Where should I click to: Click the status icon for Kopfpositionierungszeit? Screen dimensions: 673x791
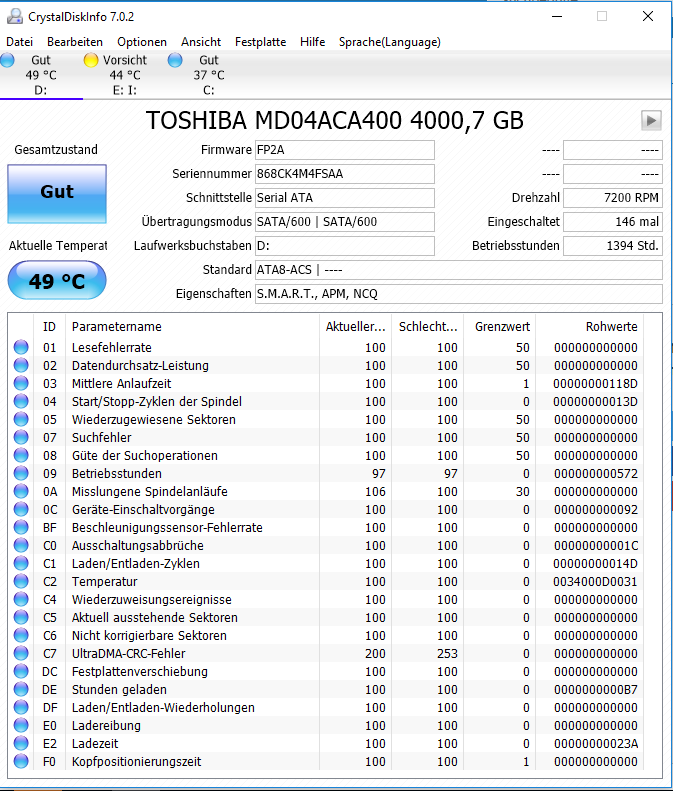point(21,761)
